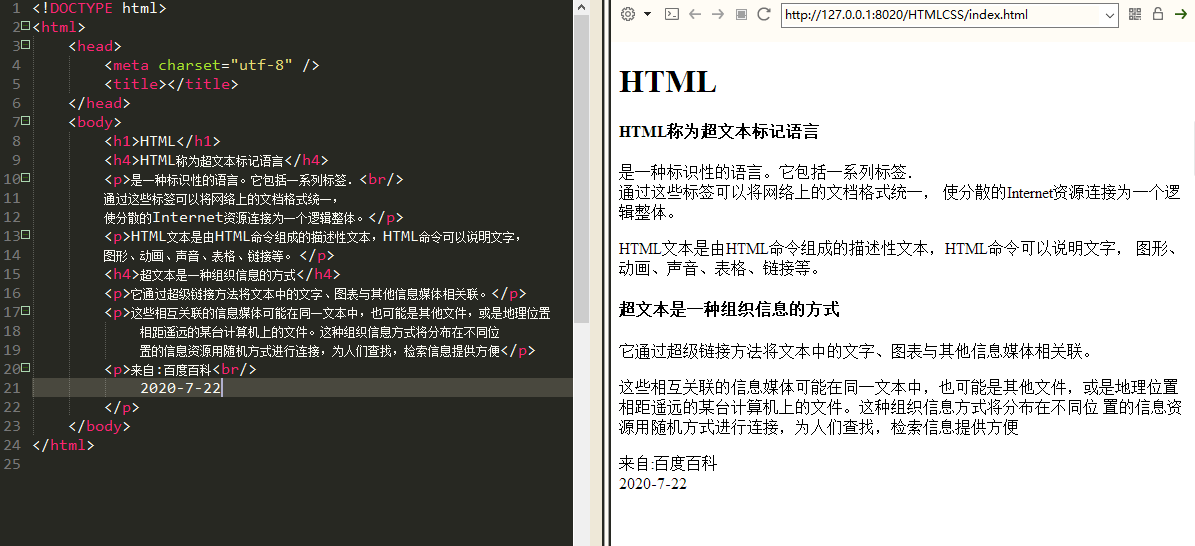Collapse the paragraph fold on line 17
Viewport: 1195px width, 546px height.
(26, 310)
